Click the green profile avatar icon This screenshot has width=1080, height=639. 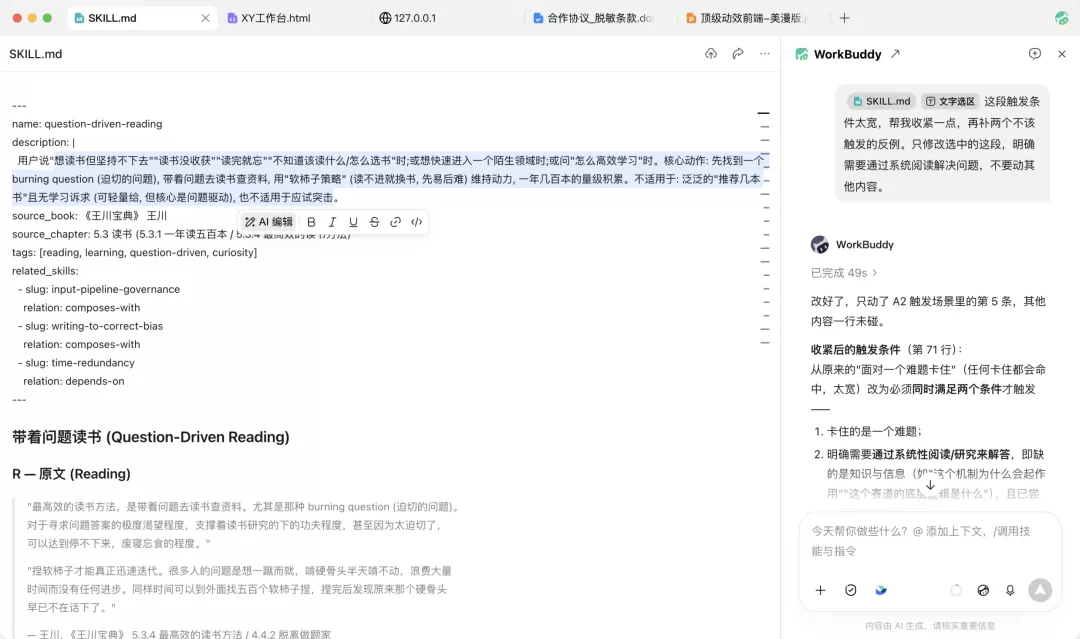tap(1061, 18)
